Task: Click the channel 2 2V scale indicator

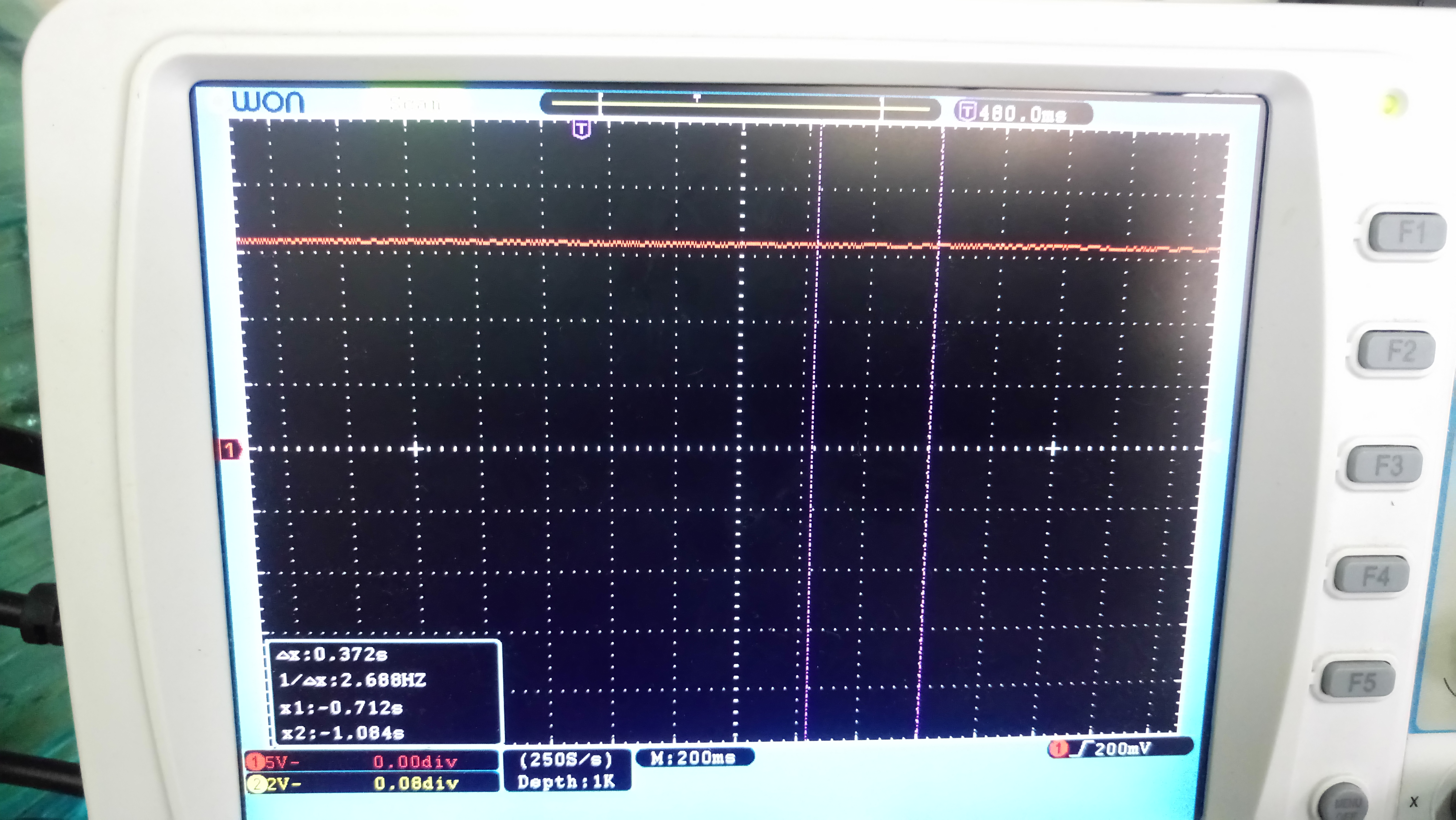Action: coord(275,784)
